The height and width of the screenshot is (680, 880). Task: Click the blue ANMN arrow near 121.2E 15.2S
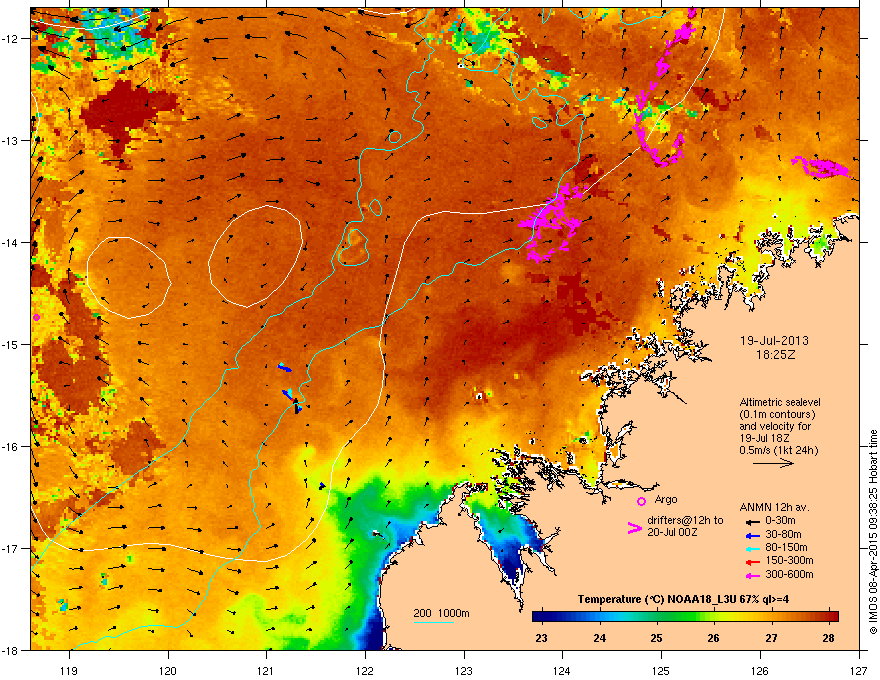[x=285, y=368]
